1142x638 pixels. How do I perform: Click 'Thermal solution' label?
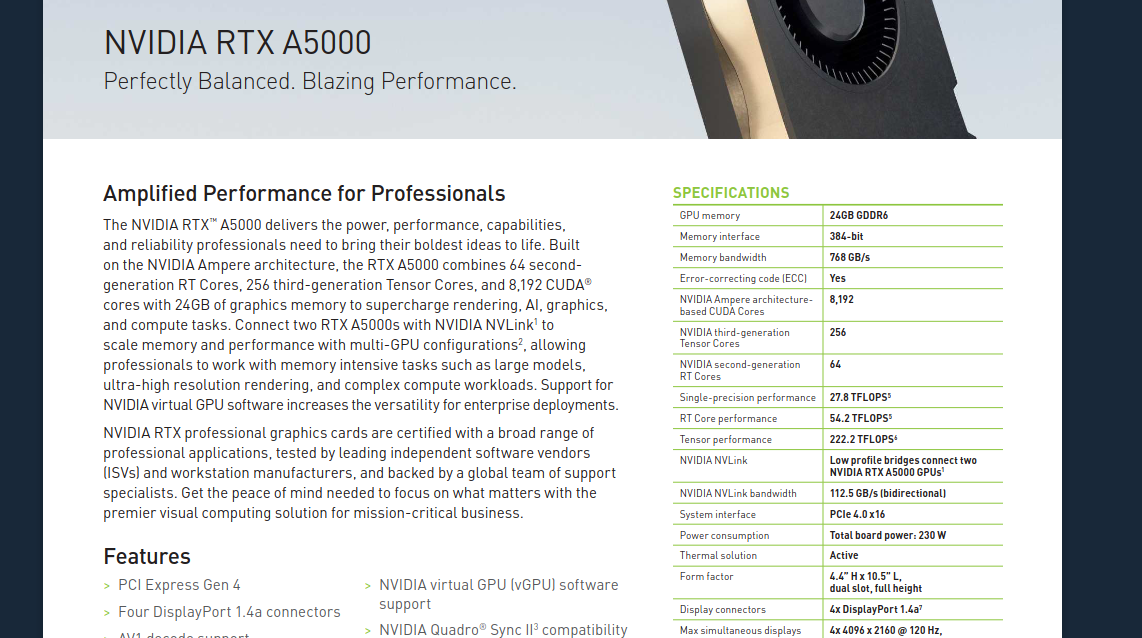[718, 556]
